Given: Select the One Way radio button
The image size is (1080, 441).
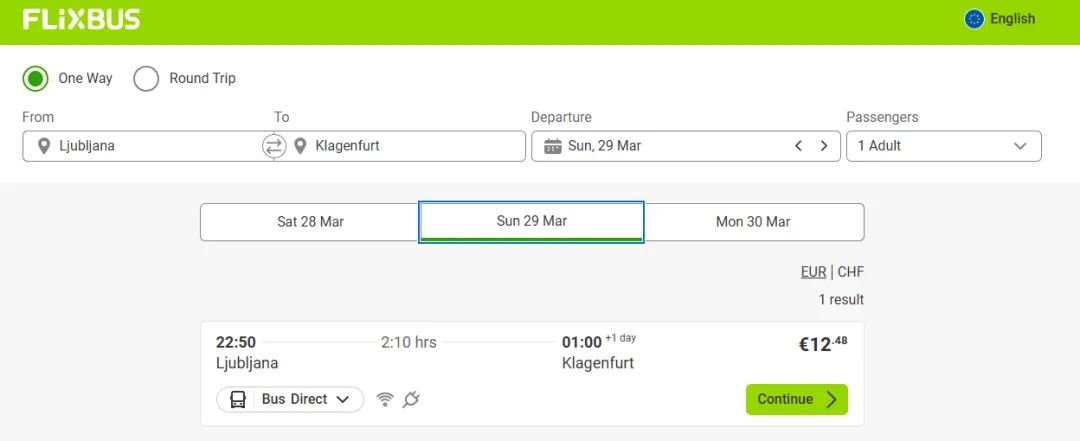Looking at the screenshot, I should point(36,78).
